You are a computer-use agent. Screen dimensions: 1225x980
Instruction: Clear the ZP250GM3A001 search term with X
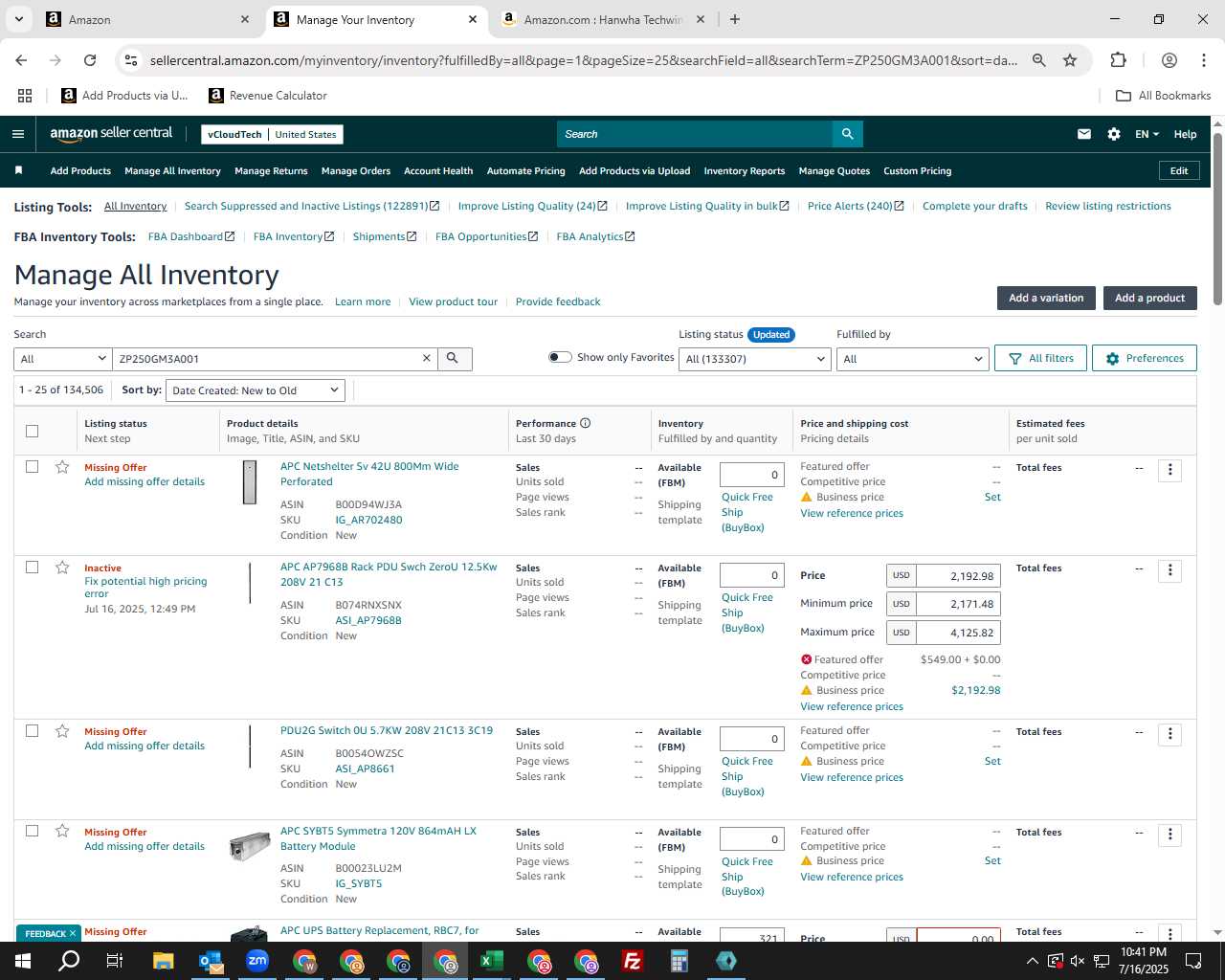click(x=427, y=359)
